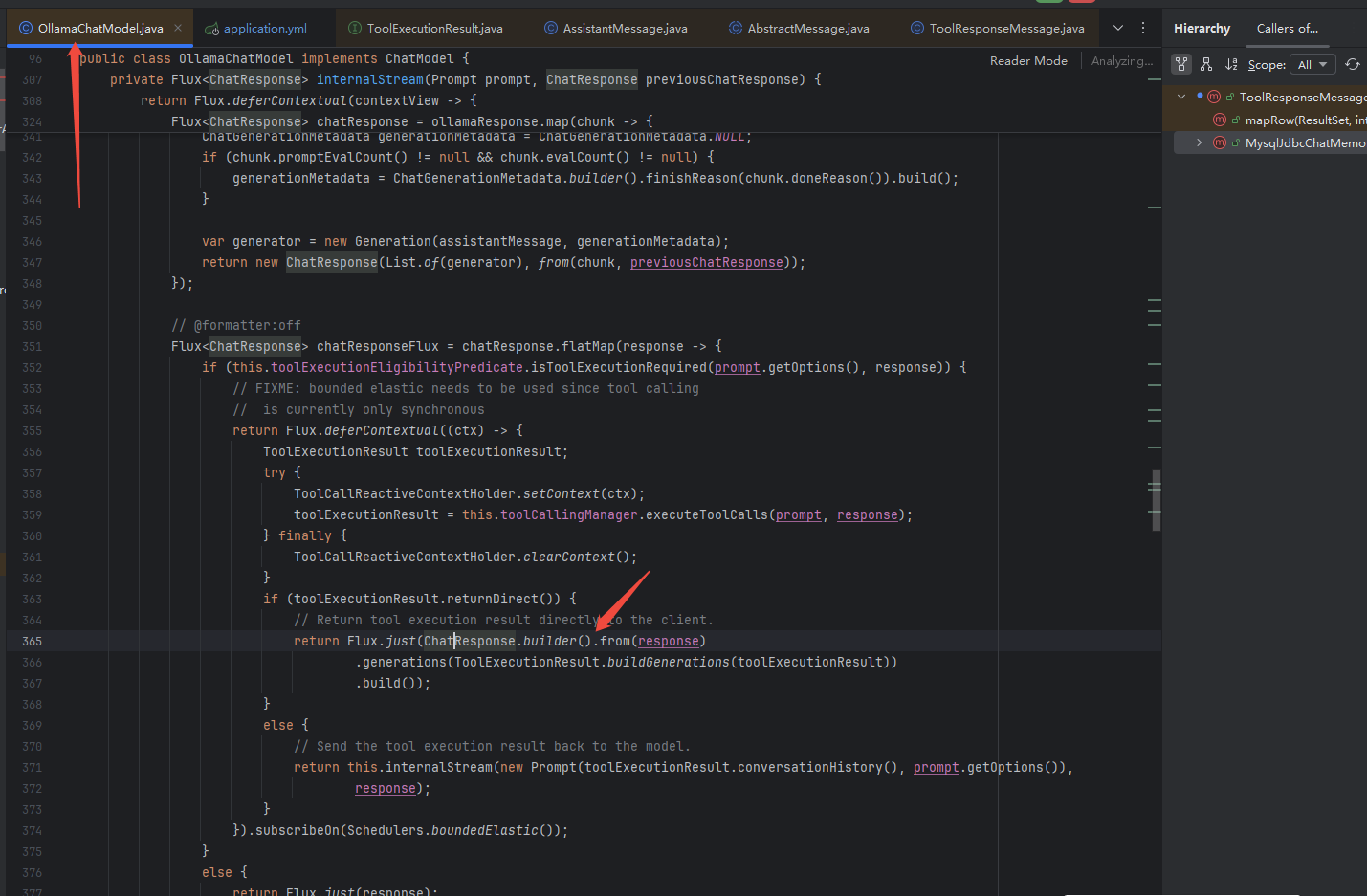Open the Scope dropdown set to All

pyautogui.click(x=1313, y=64)
